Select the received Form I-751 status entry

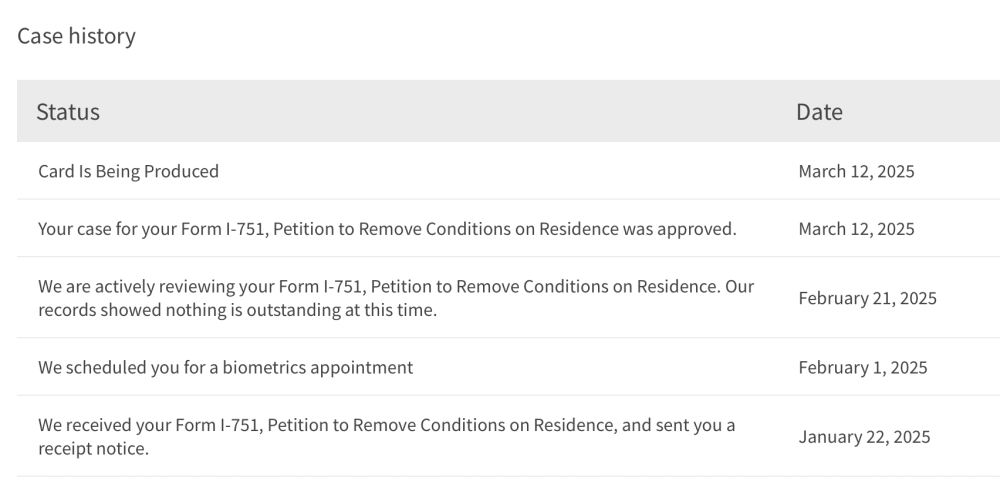(386, 436)
